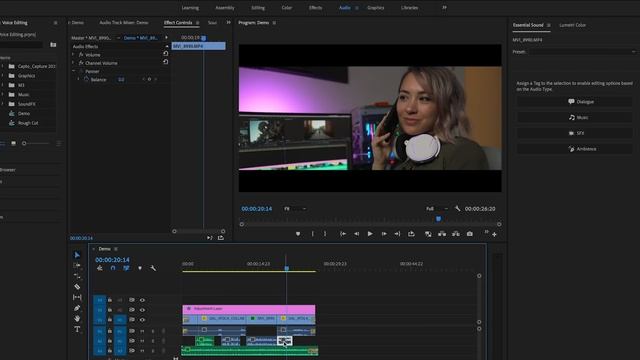Select the Track Select Forward tool
The width and height of the screenshot is (640, 360).
pyautogui.click(x=77, y=265)
